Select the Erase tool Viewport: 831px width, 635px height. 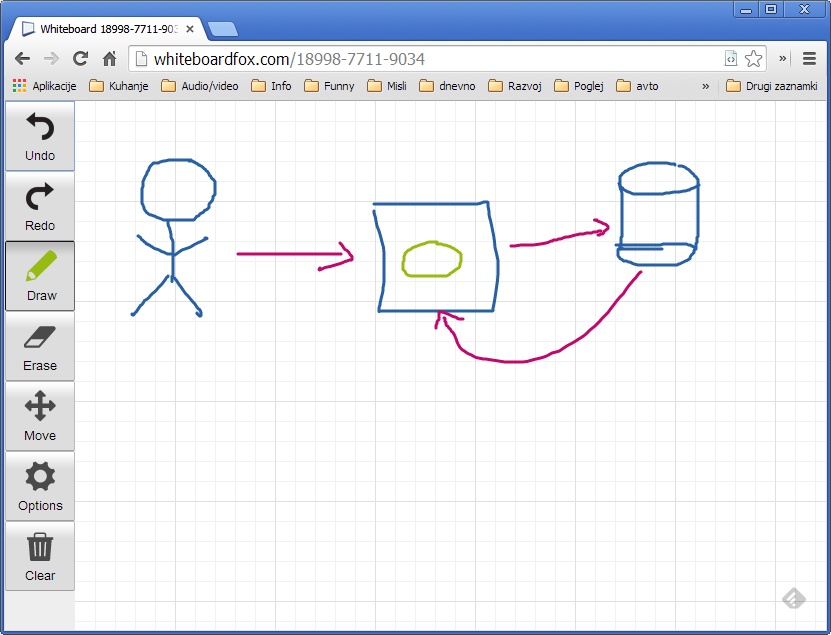(40, 346)
